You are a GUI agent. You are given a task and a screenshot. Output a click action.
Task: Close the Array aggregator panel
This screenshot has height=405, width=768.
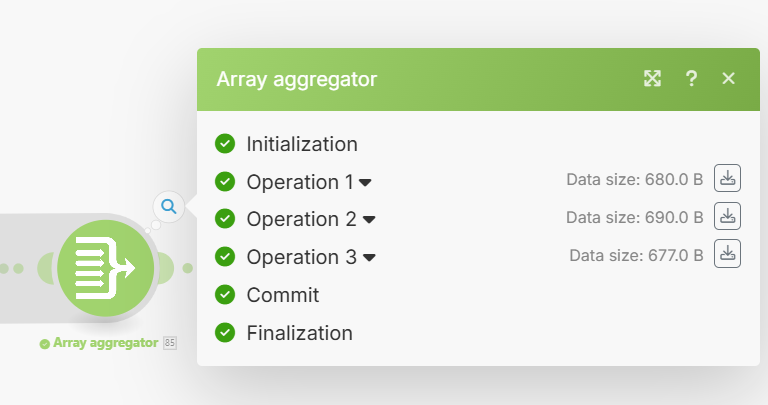[x=728, y=79]
